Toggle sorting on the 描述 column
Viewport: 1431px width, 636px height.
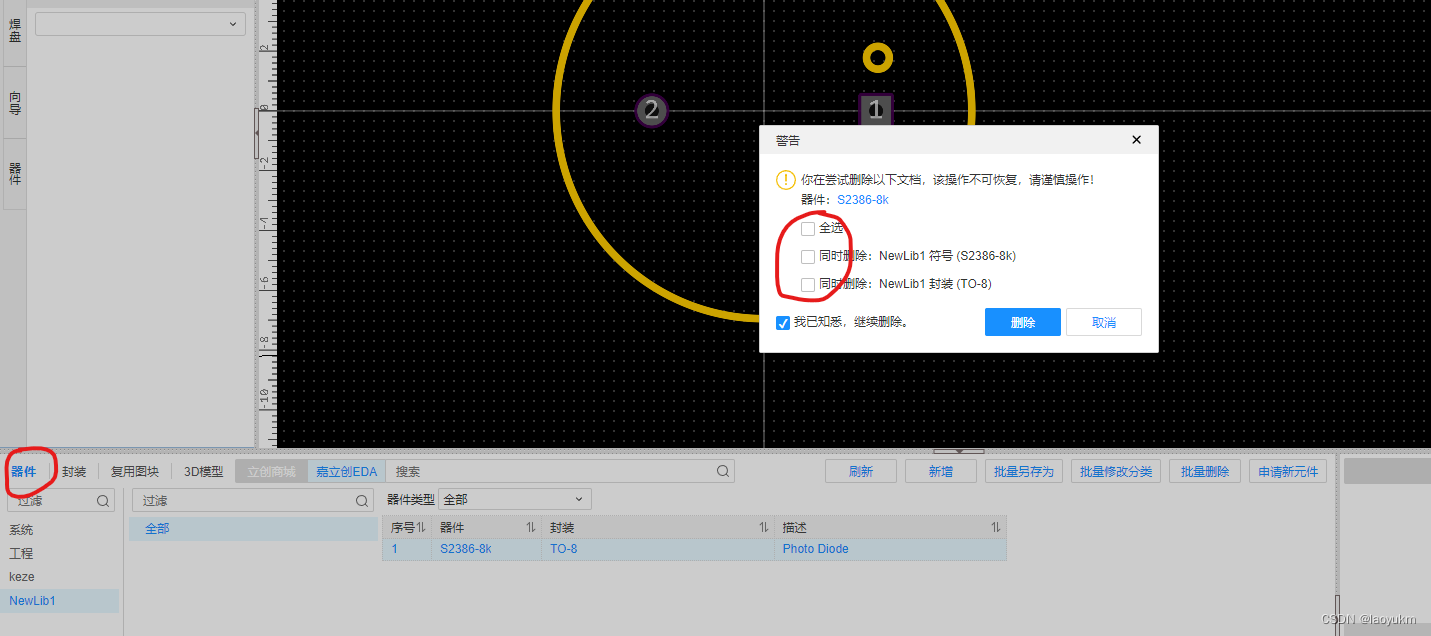point(996,527)
